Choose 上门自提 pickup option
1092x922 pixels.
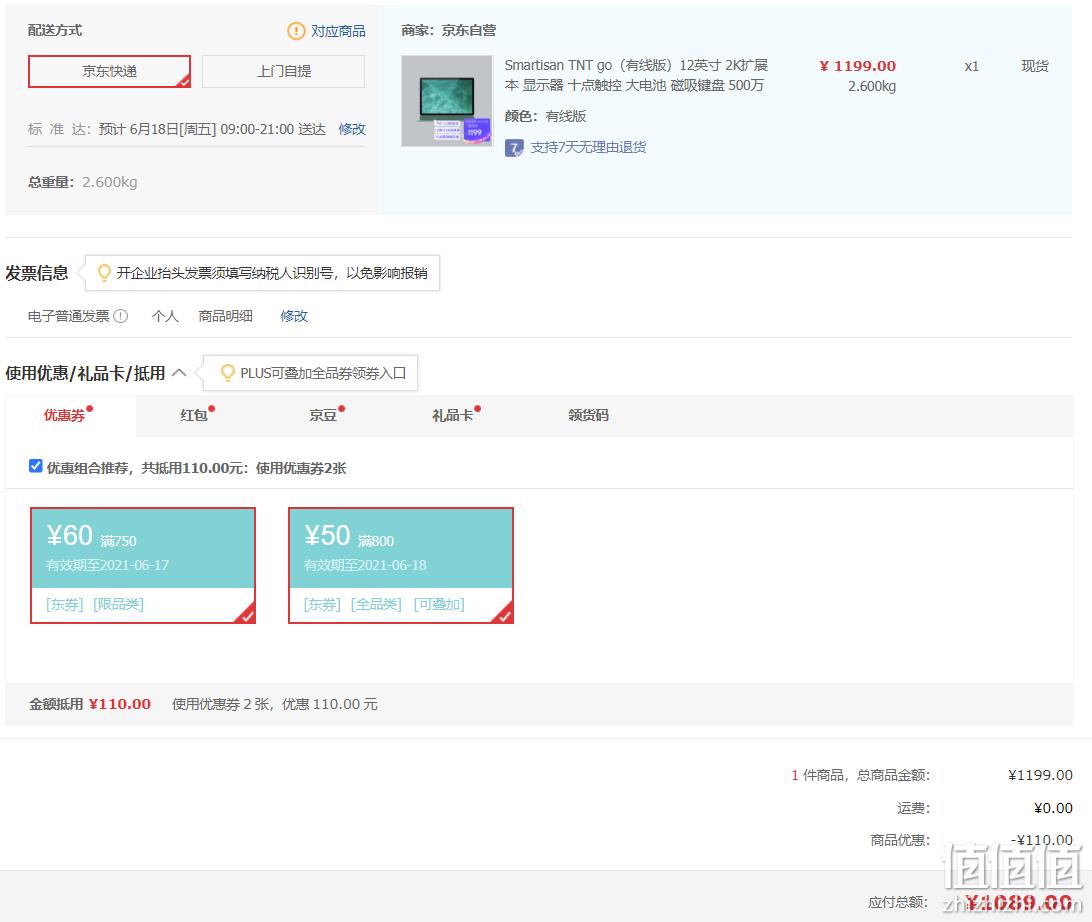(283, 71)
